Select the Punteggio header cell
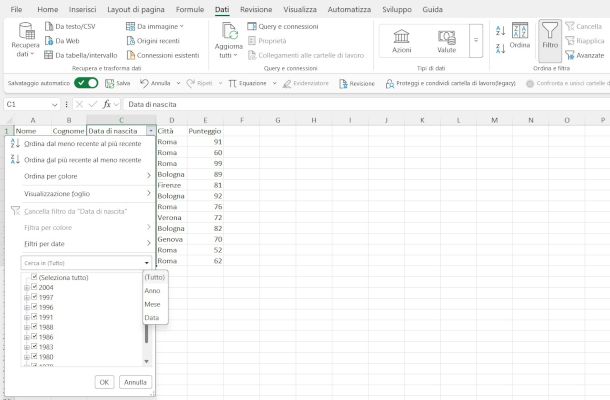The width and height of the screenshot is (610, 400). point(205,131)
